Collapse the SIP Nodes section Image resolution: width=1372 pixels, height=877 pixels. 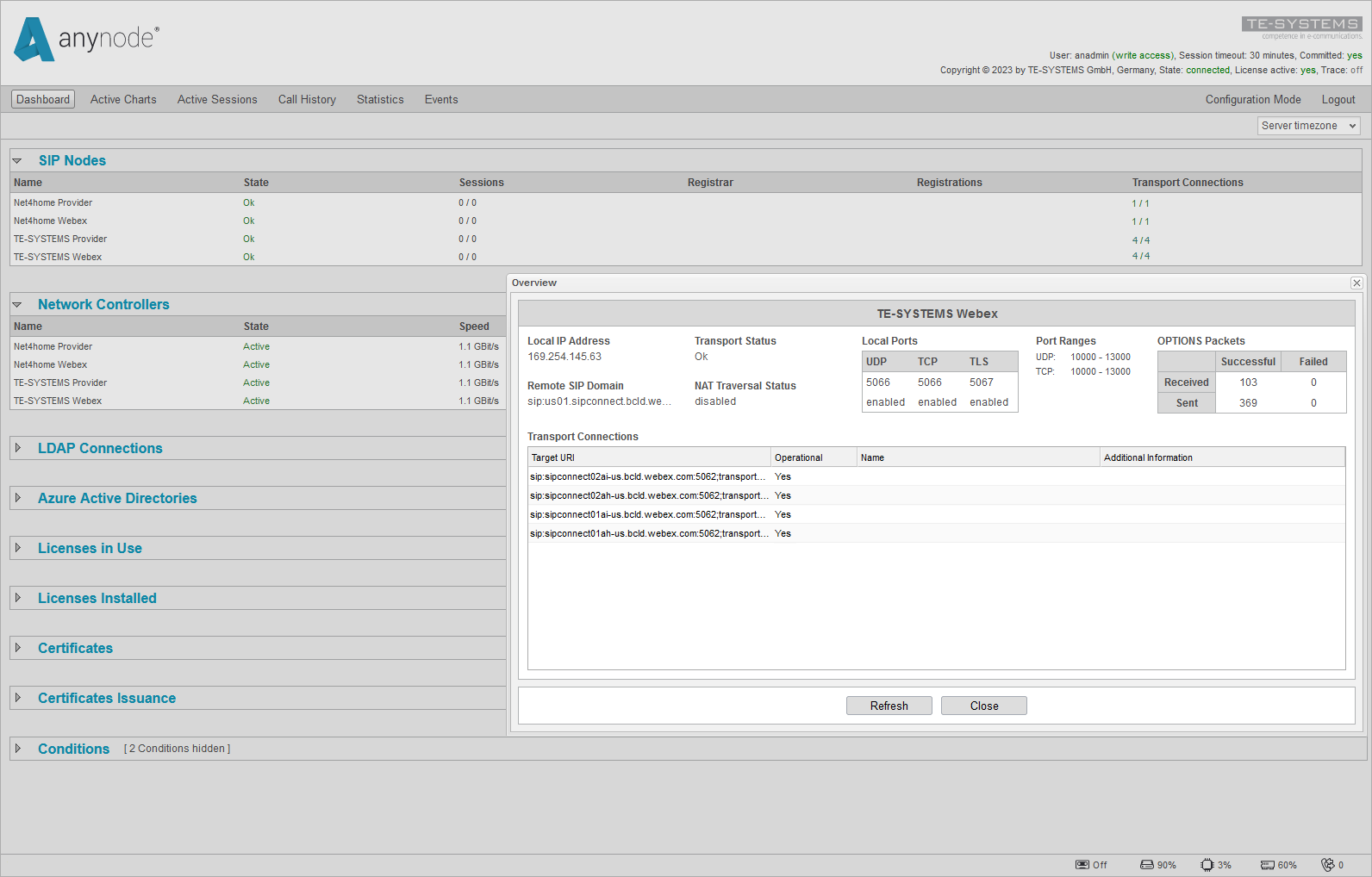point(16,161)
